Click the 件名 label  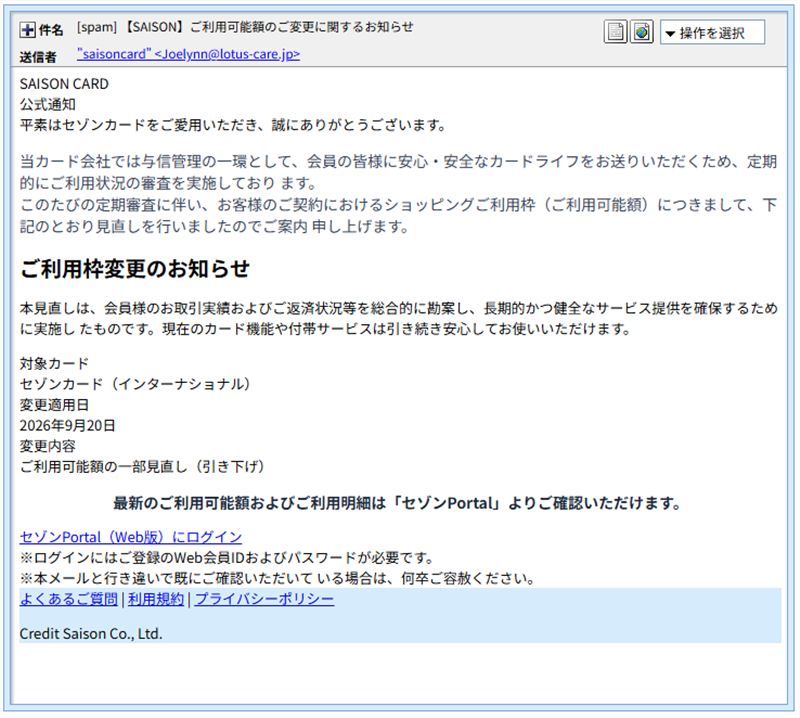click(51, 30)
